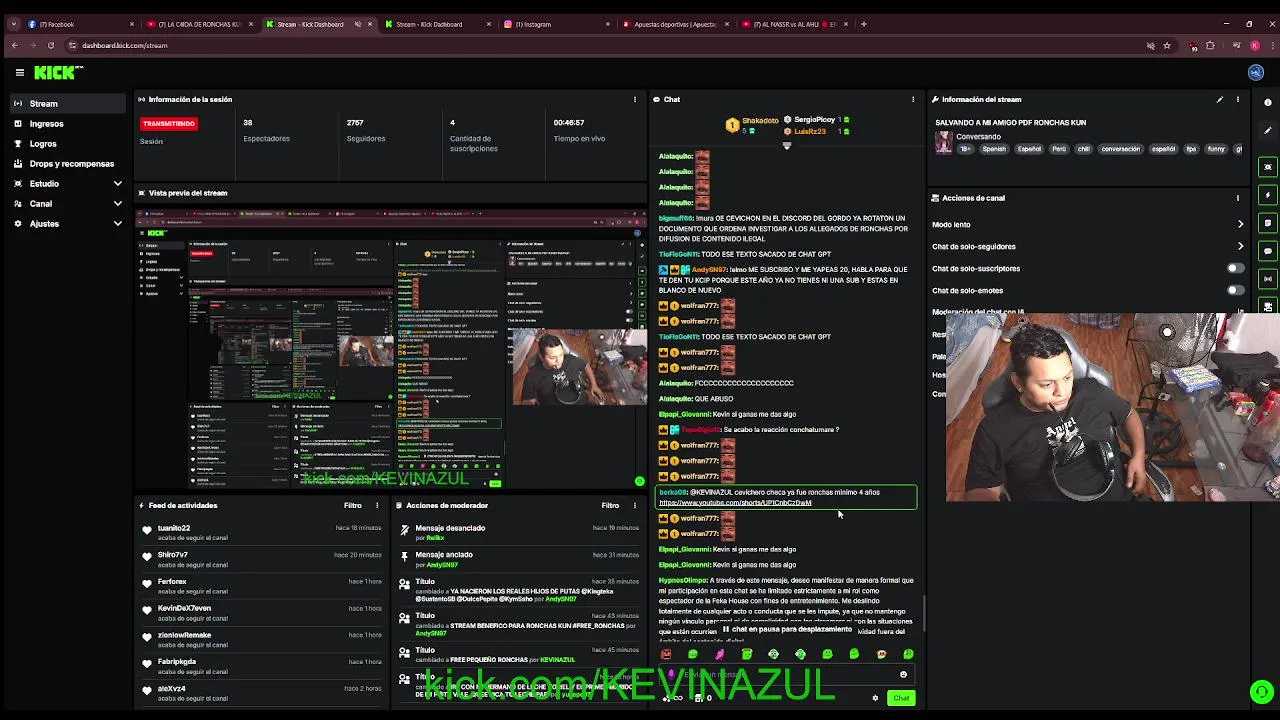Viewport: 1280px width, 720px height.
Task: Open the Filtro option in Acciones de moderador
Action: [610, 506]
